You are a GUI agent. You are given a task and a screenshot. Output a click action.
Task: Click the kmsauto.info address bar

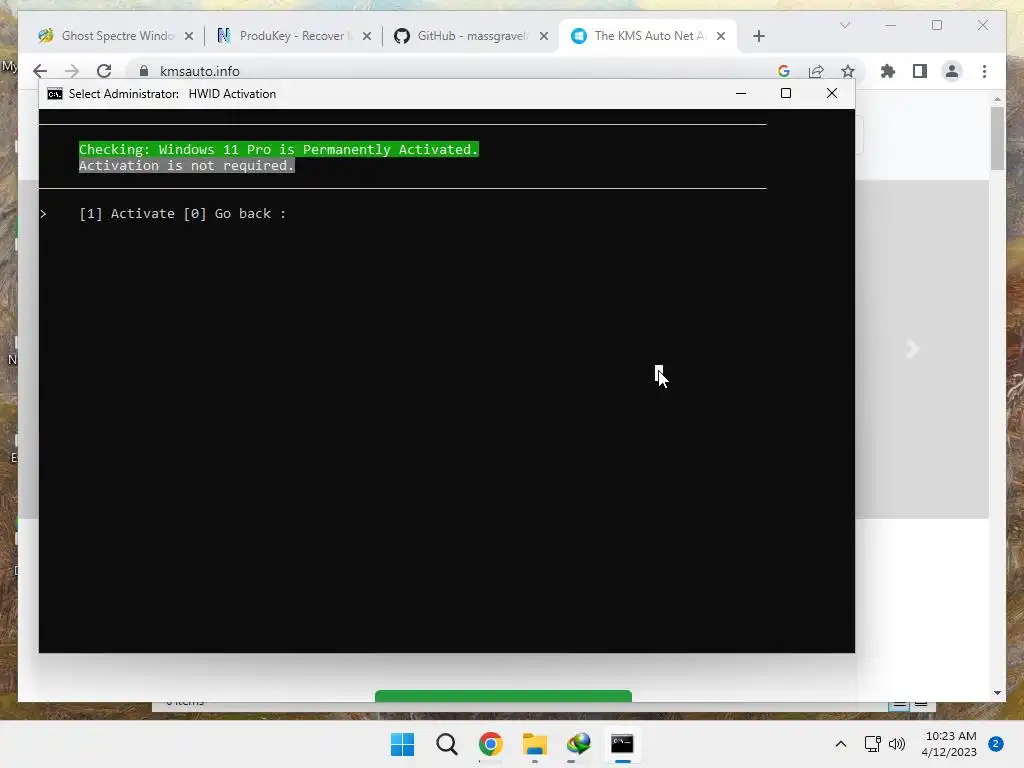(x=457, y=71)
